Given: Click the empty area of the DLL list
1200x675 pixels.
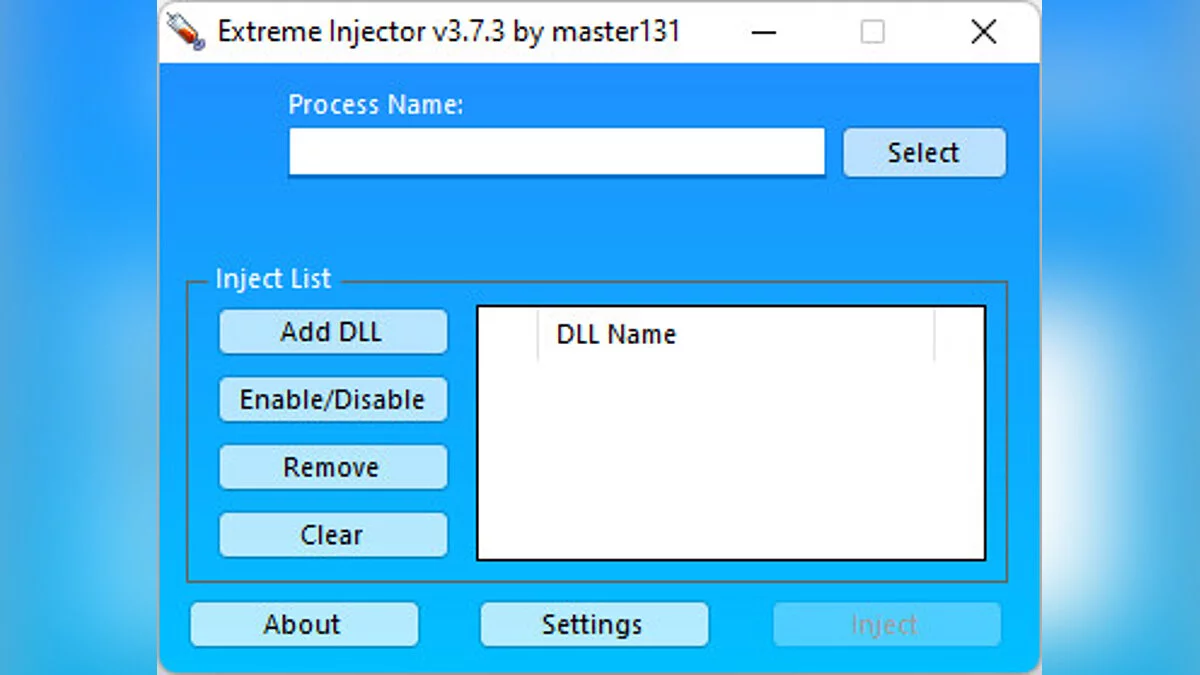Looking at the screenshot, I should click(x=730, y=460).
